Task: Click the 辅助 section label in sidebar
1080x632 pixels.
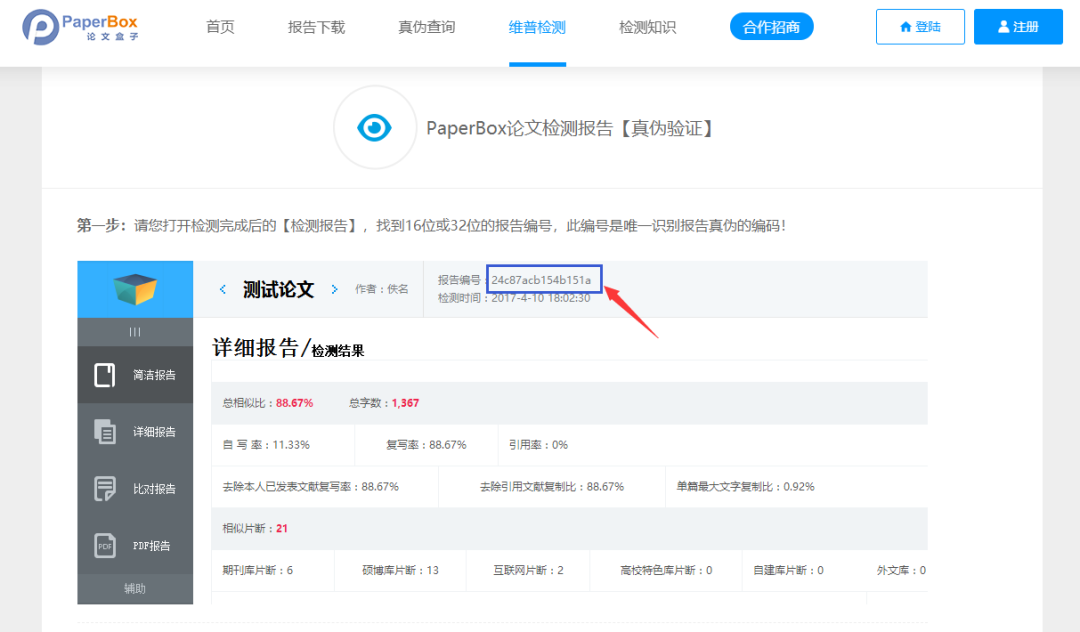Action: (135, 589)
